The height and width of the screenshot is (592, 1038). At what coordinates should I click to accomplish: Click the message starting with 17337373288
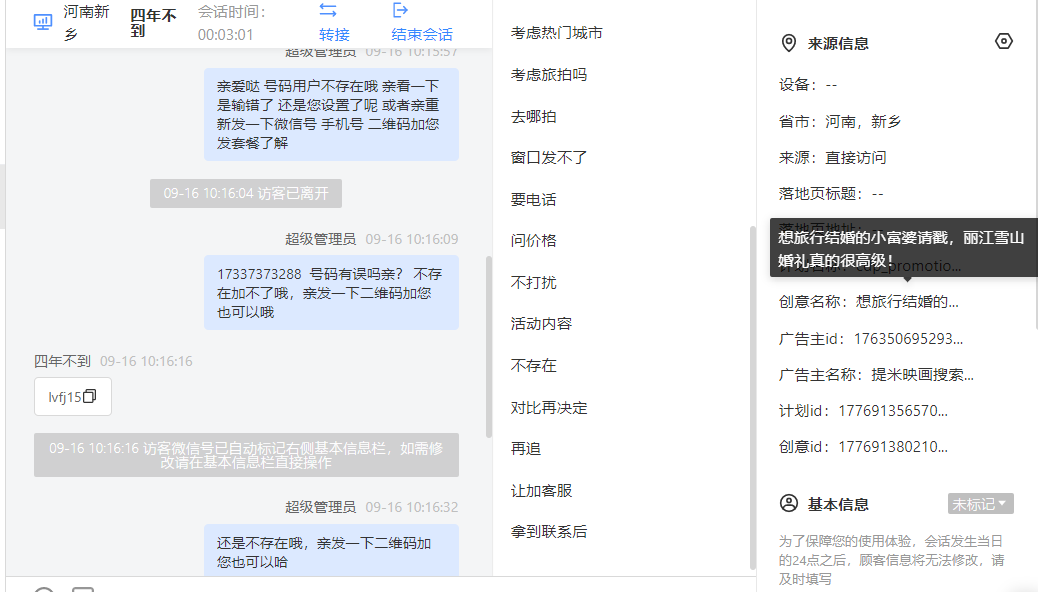pos(331,293)
